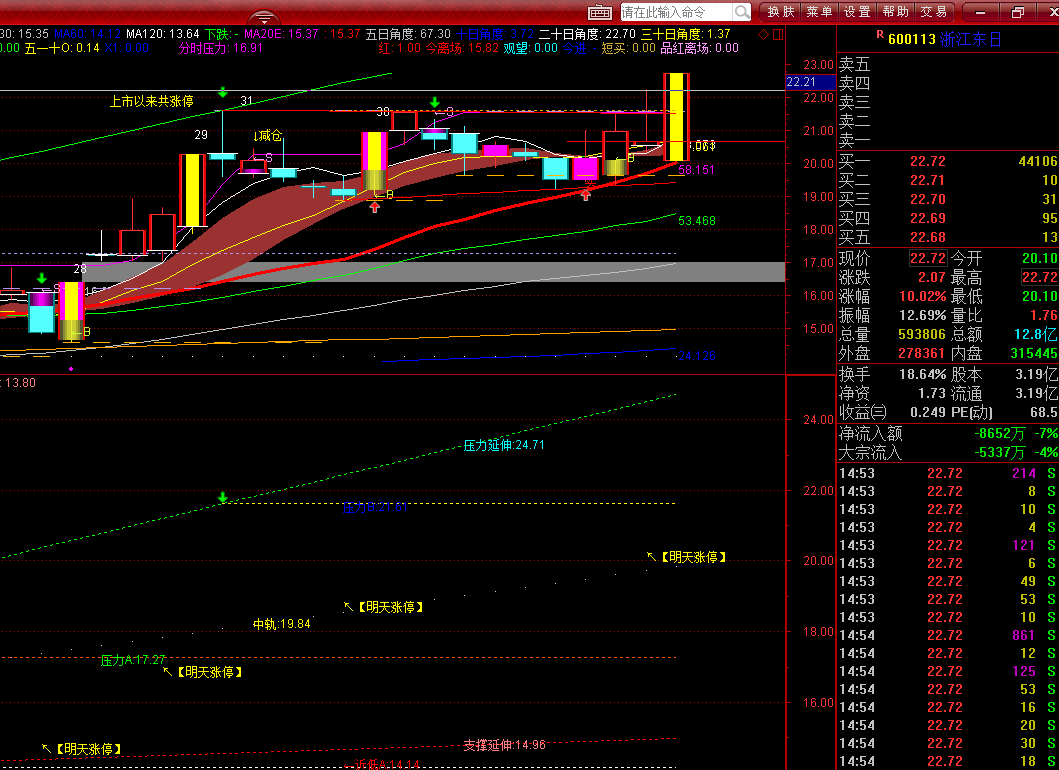Select the 买四 bid price 22.69

coord(927,218)
